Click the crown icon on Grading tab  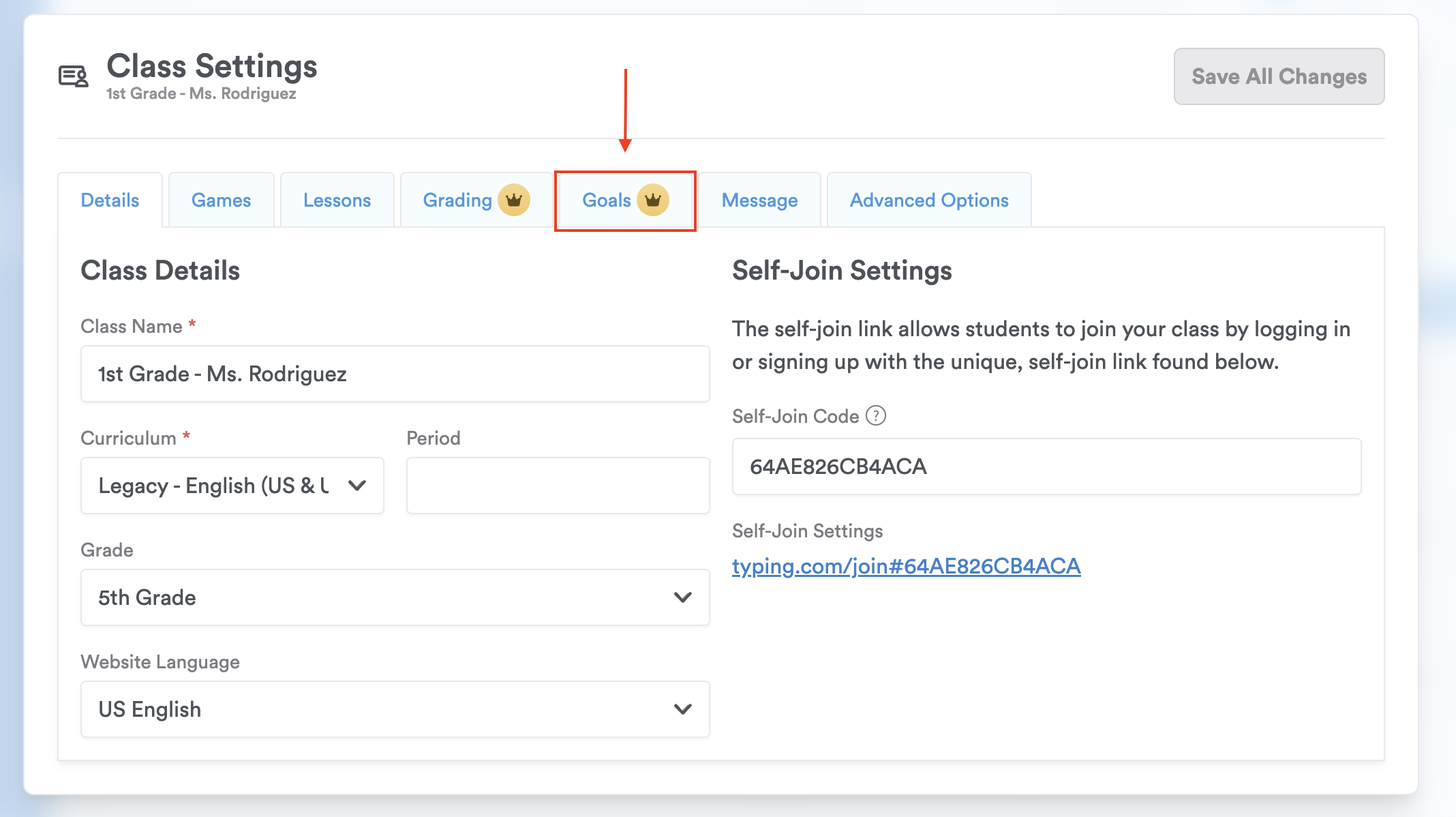(x=514, y=200)
